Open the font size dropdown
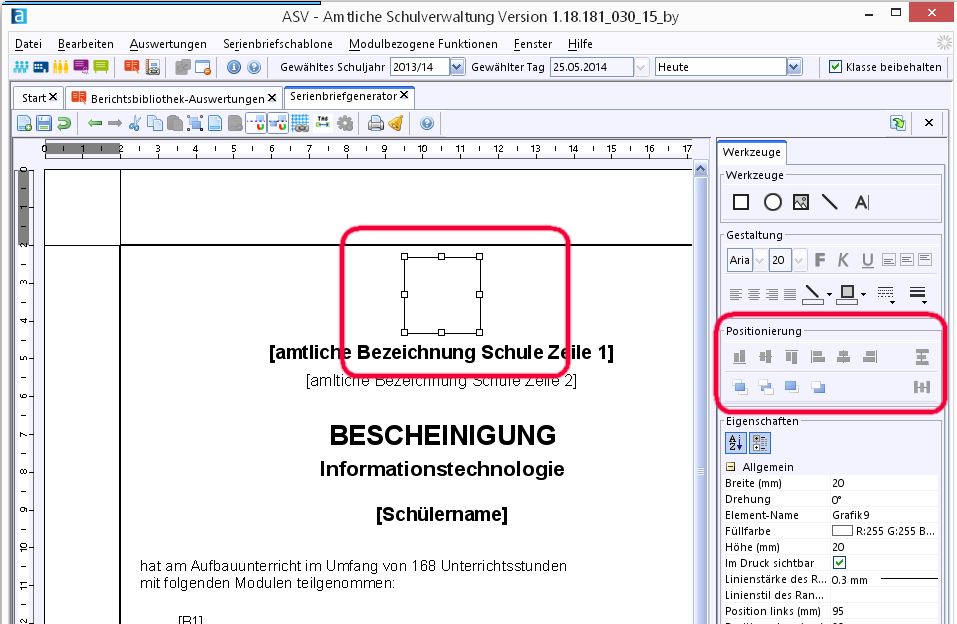 (x=799, y=261)
